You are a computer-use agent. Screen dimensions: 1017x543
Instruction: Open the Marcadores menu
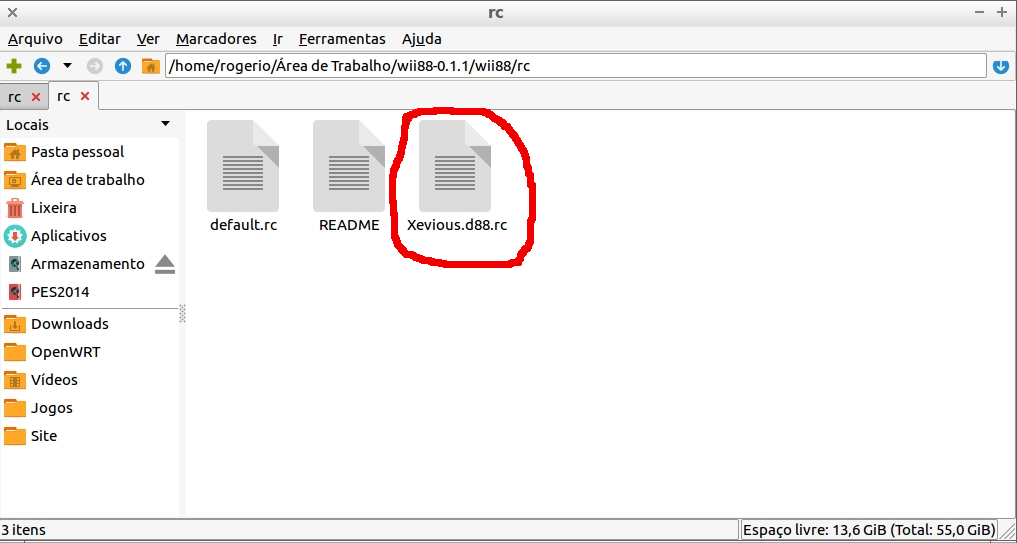coord(216,39)
